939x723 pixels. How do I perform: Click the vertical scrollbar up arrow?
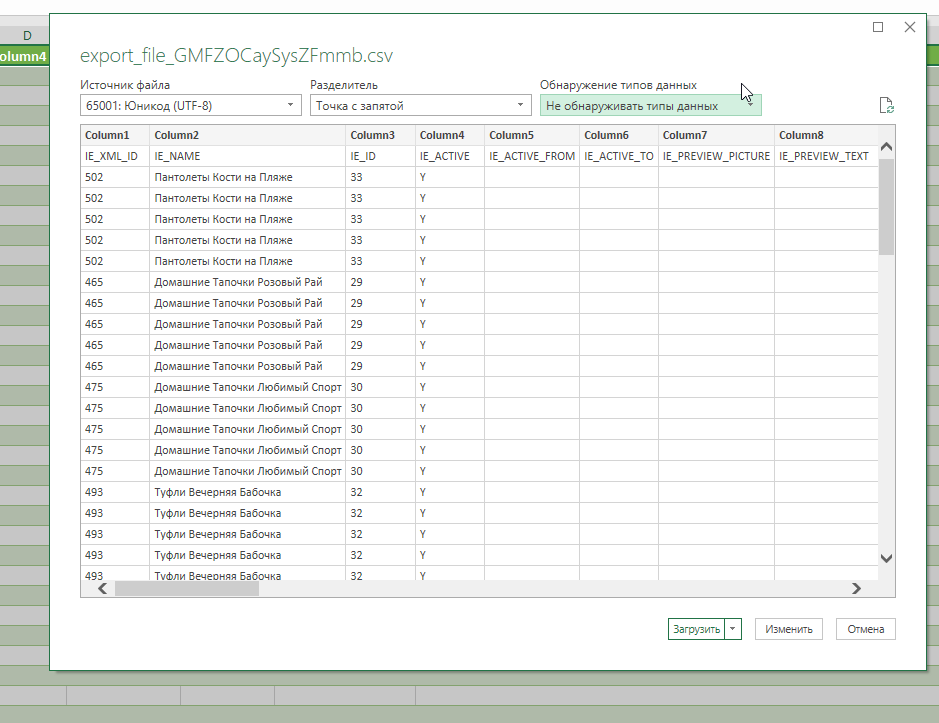(x=886, y=147)
